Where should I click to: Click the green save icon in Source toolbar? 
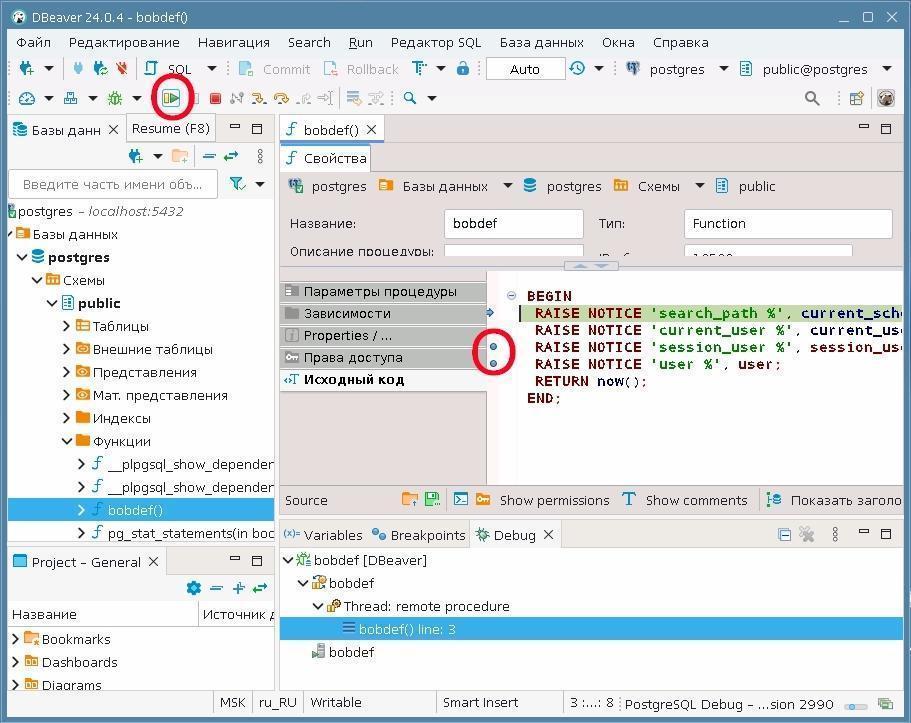pos(432,500)
